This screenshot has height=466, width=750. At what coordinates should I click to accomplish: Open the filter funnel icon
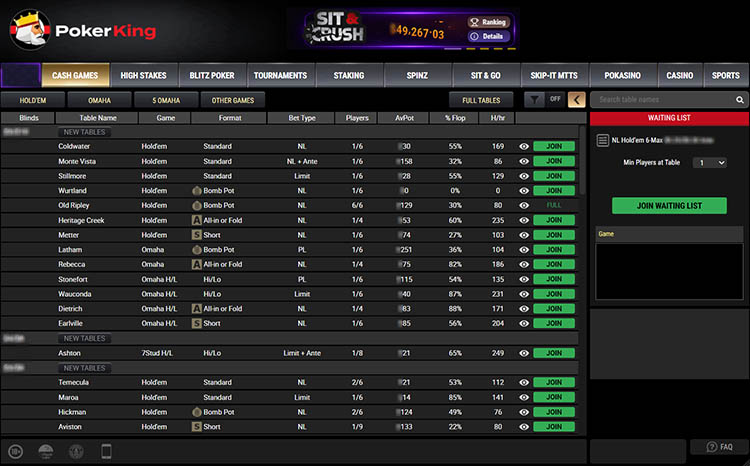point(534,100)
